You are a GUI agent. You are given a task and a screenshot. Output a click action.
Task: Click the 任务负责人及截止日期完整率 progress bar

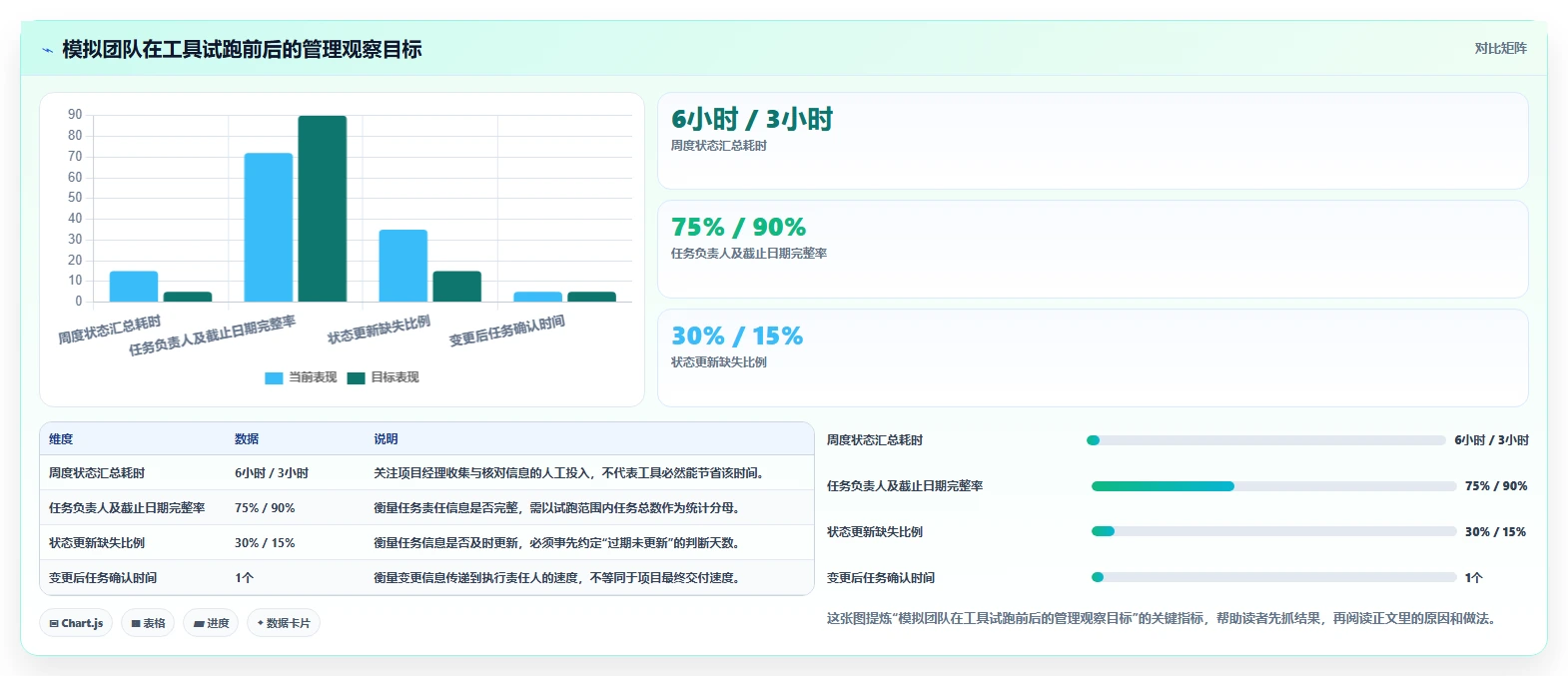pyautogui.click(x=1273, y=486)
